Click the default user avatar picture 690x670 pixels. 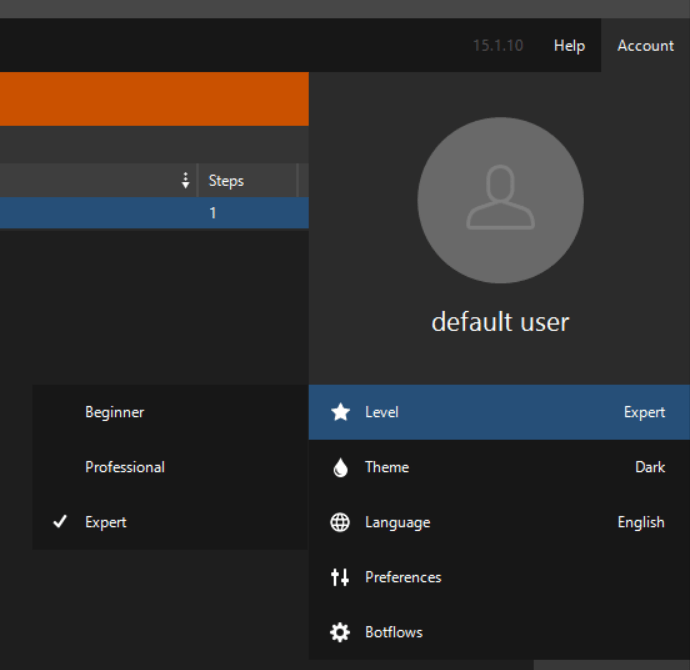click(x=500, y=200)
